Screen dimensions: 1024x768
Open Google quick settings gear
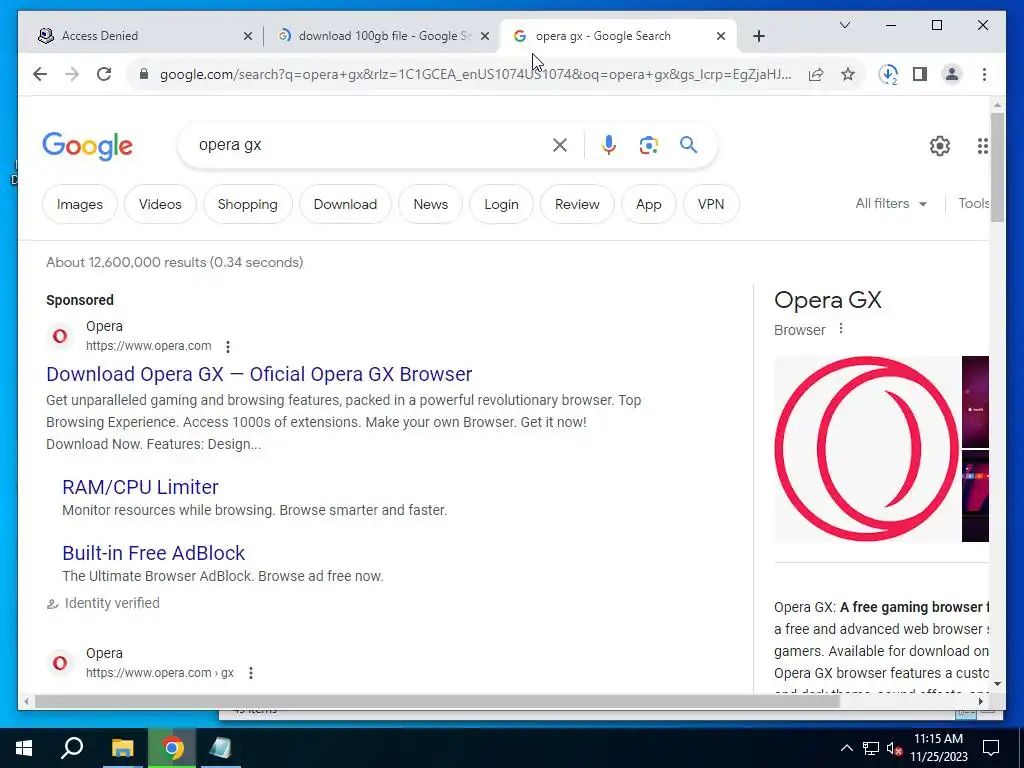[x=940, y=146]
